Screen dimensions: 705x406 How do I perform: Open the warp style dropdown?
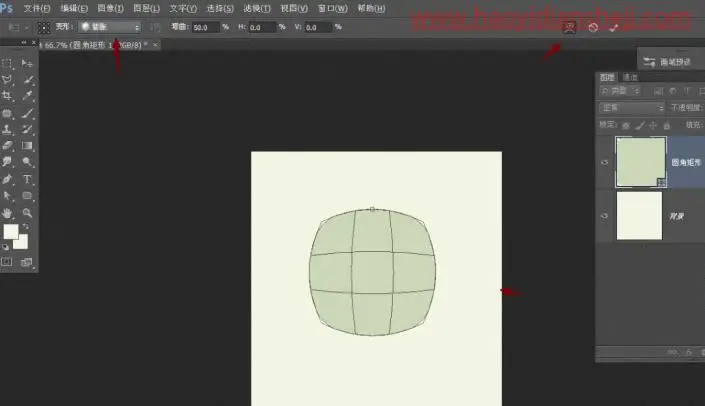click(110, 27)
